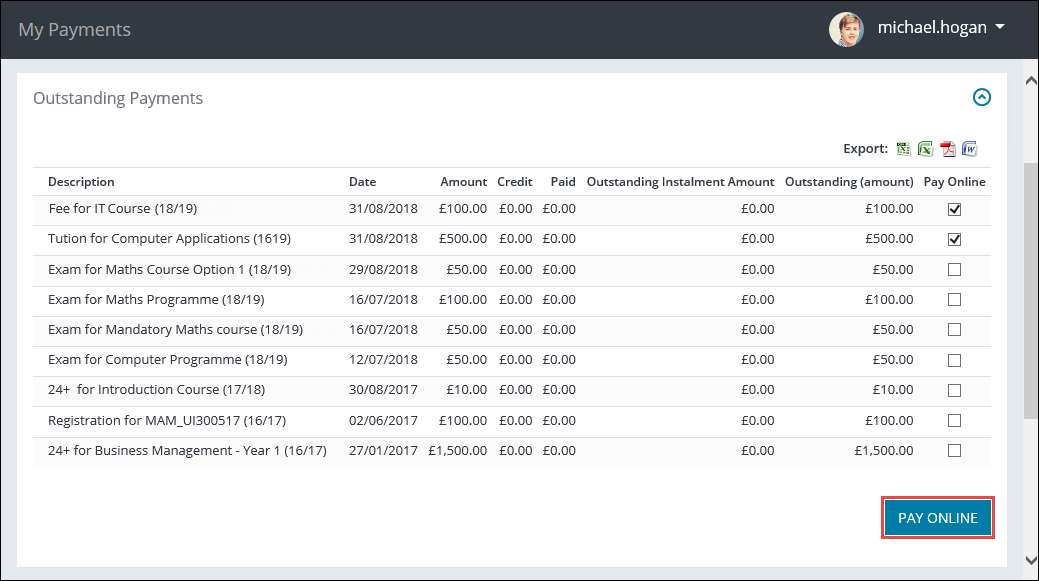Click the £500.00 Outstanding (amount) cell
The height and width of the screenshot is (581, 1039).
(889, 238)
